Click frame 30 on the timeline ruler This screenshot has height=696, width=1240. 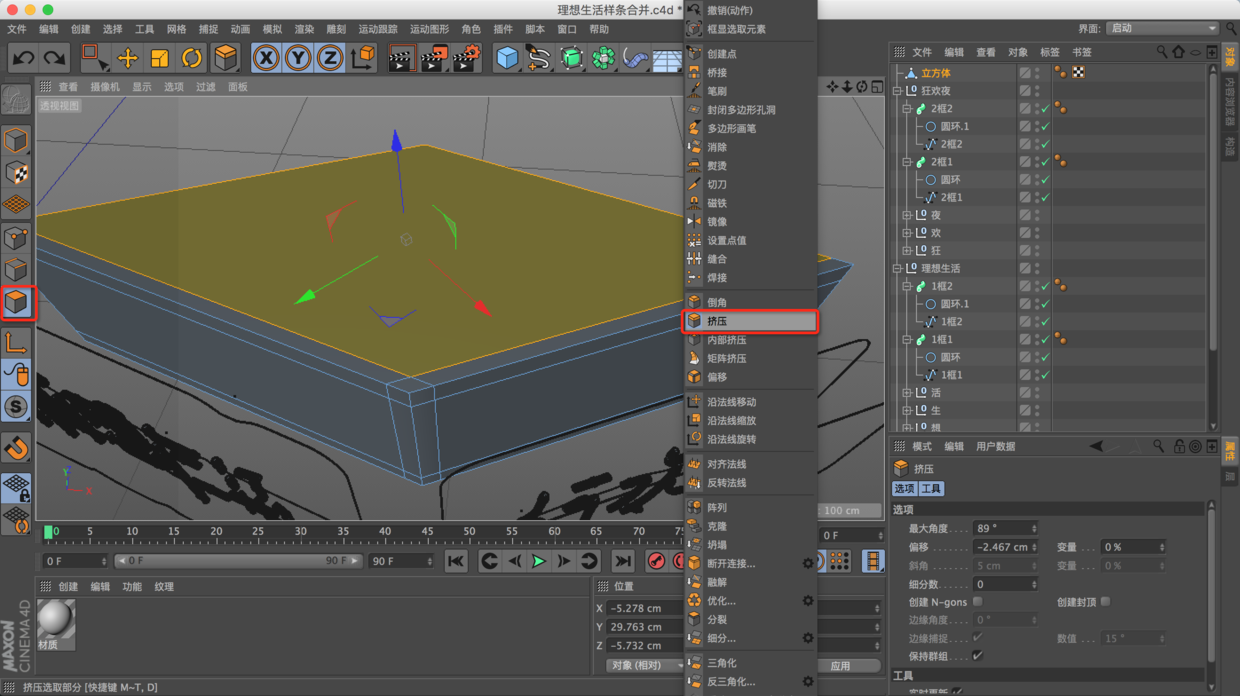pos(300,533)
